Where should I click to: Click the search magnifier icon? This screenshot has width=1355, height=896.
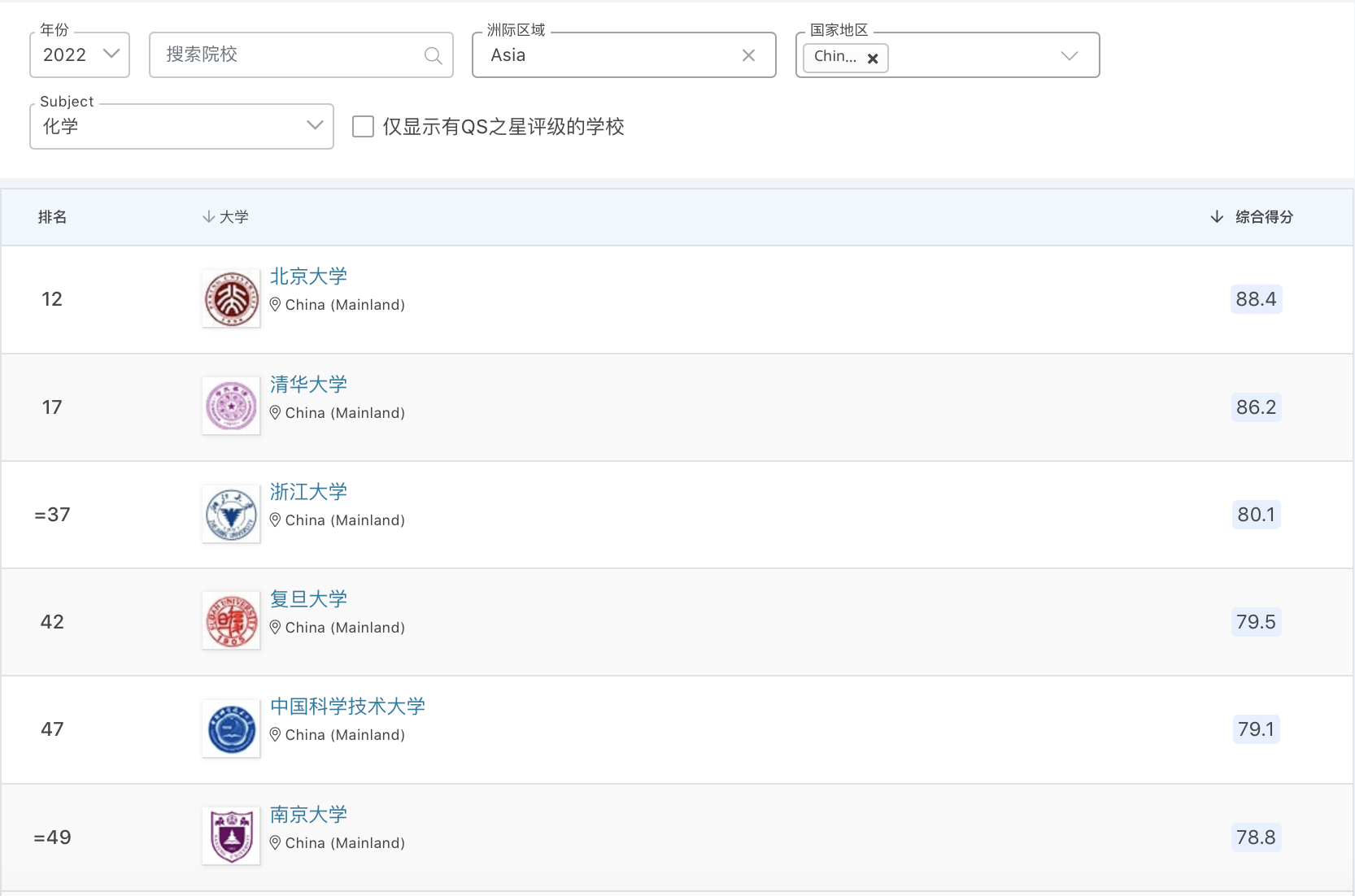coord(433,55)
